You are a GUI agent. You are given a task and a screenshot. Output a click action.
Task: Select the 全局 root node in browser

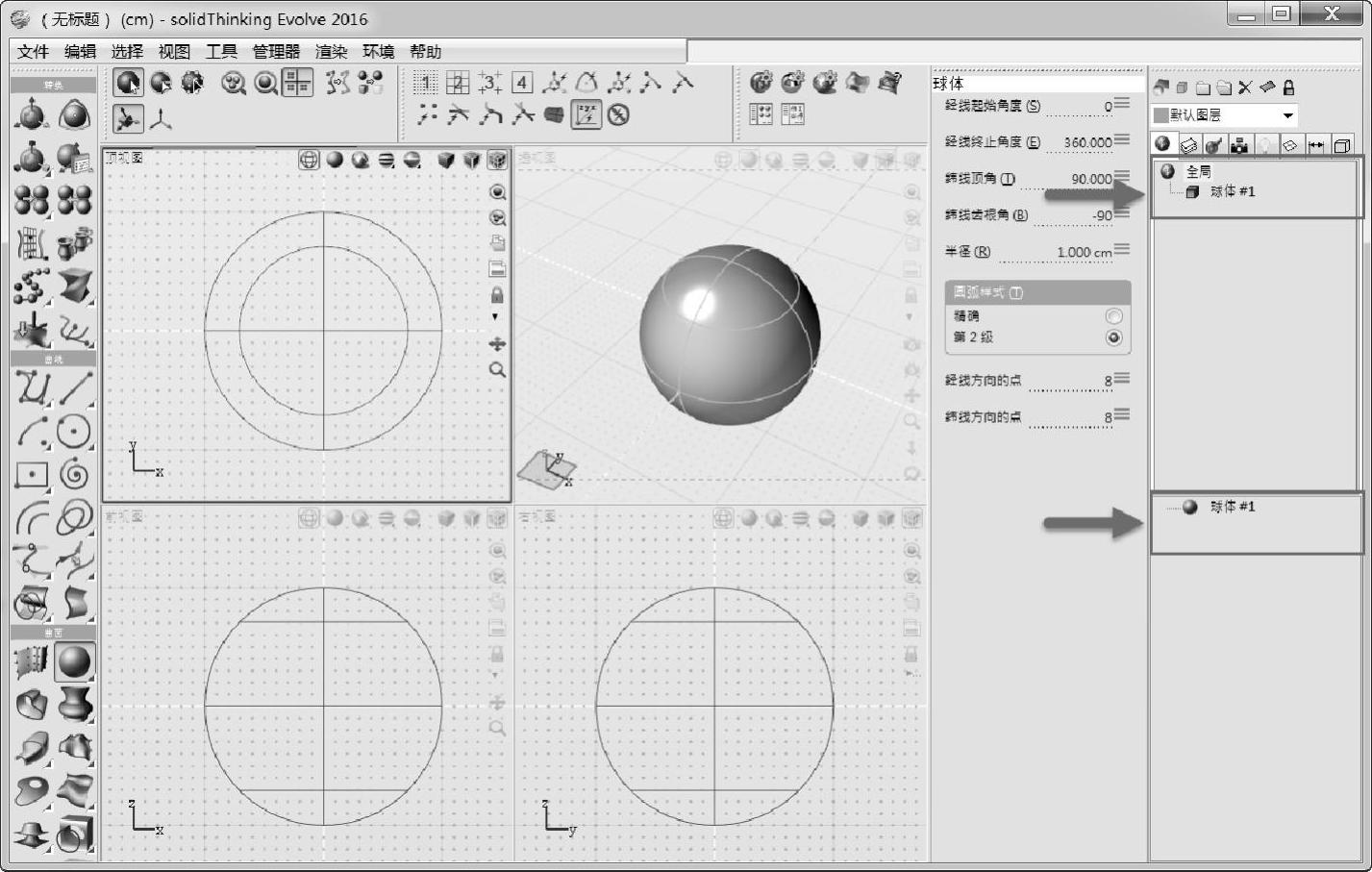coord(1198,171)
